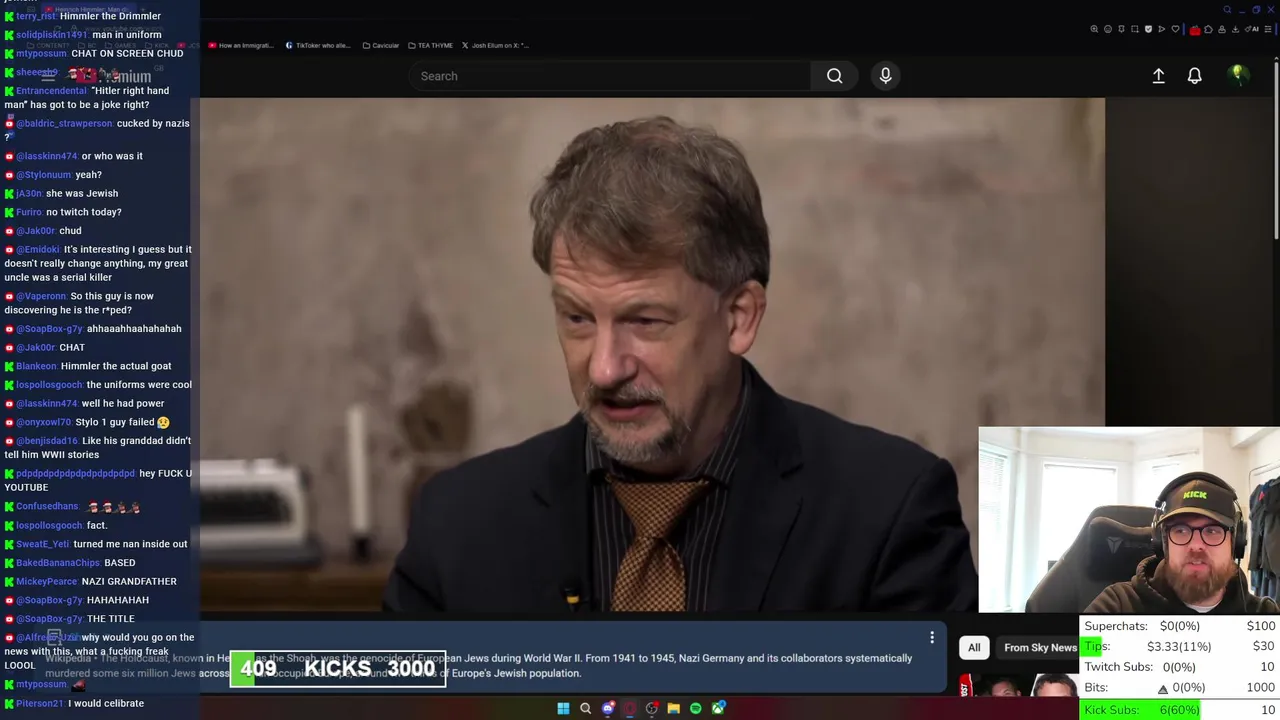Image resolution: width=1280 pixels, height=720 pixels.
Task: Expand the Cavicular bookmarks folder
Action: pyautogui.click(x=380, y=45)
